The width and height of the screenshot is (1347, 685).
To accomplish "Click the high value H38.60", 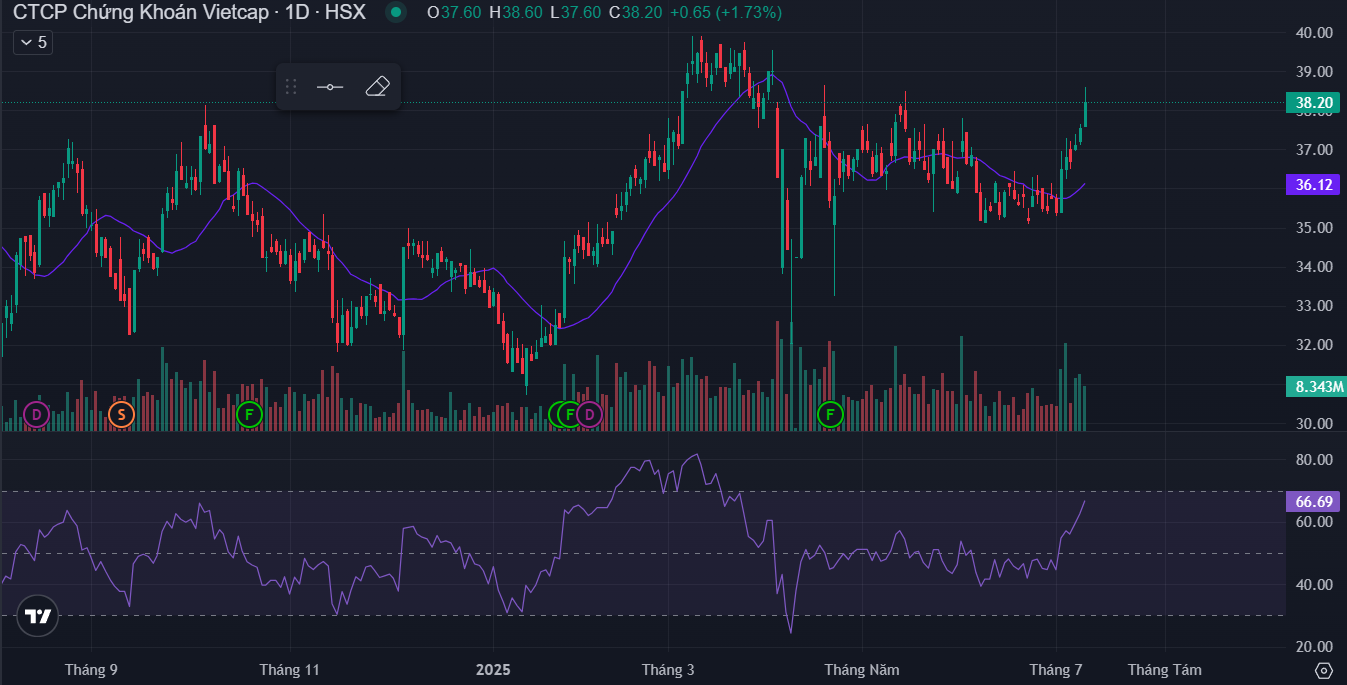I will pos(515,13).
